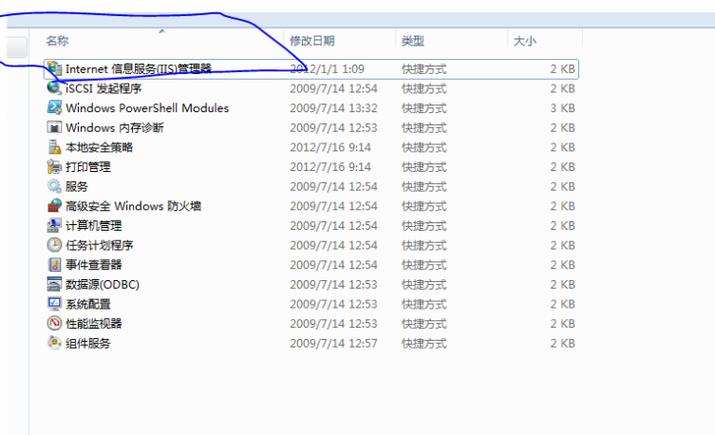The width and height of the screenshot is (715, 435).
Task: Click the 任务计划程序 clock icon
Action: [x=54, y=245]
